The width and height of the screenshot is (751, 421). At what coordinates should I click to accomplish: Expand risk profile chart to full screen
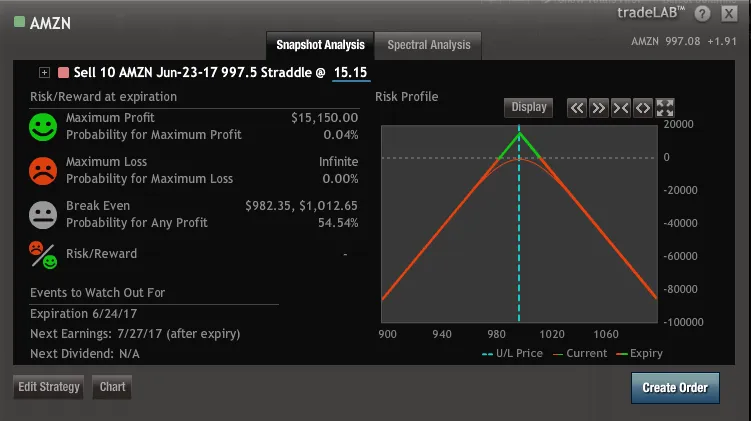coord(665,108)
